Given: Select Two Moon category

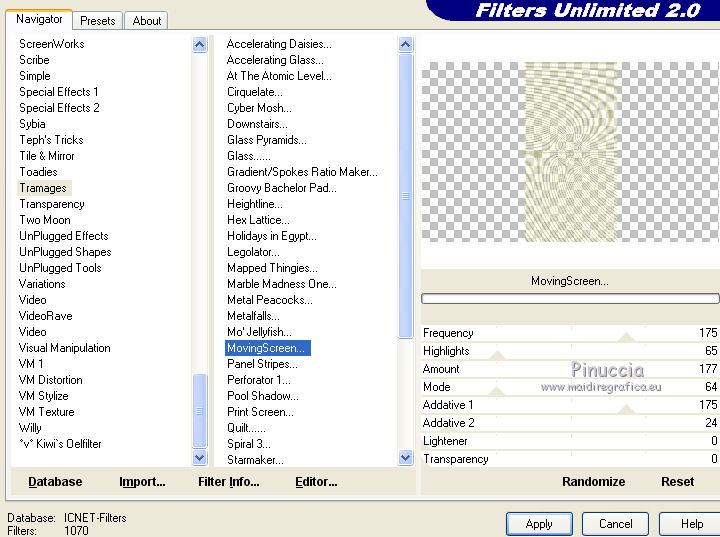Looking at the screenshot, I should point(45,220).
